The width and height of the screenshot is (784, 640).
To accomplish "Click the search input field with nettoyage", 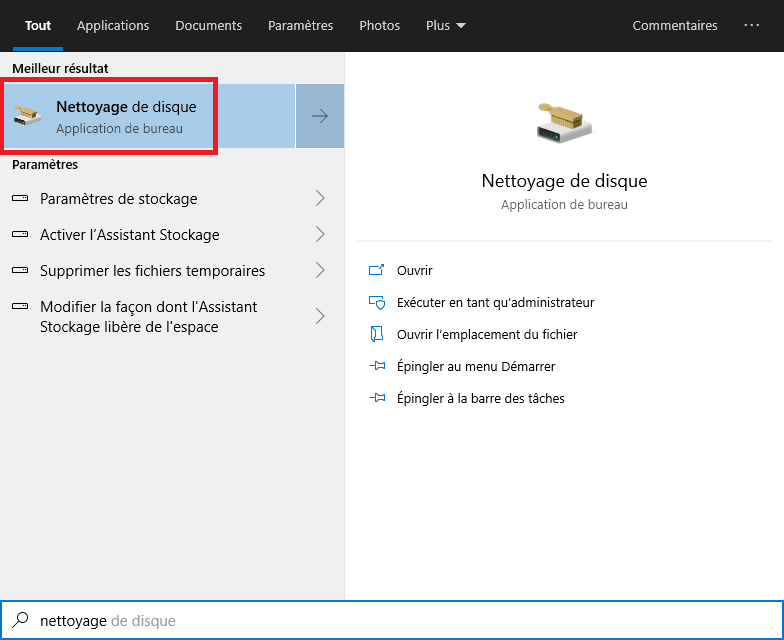I will click(x=400, y=621).
